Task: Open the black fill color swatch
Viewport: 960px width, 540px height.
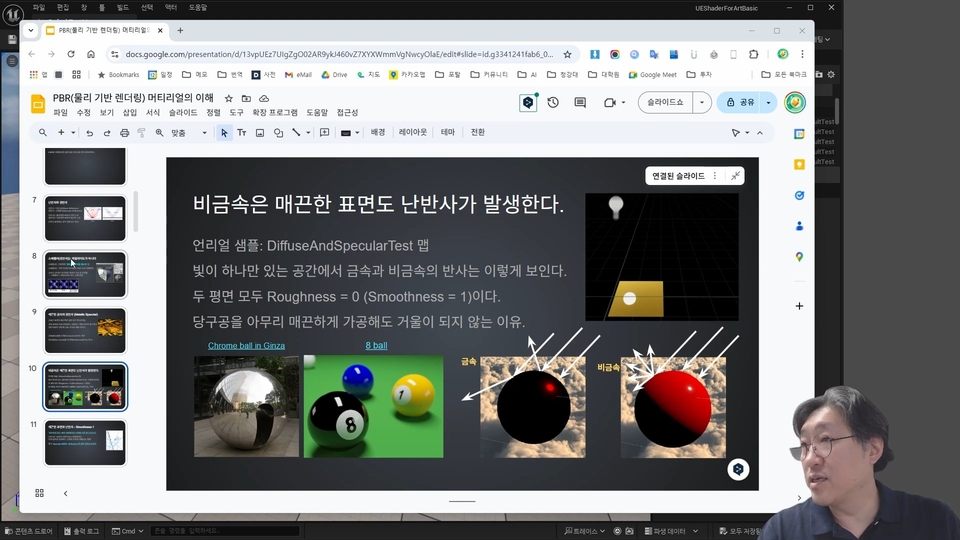Action: click(x=346, y=132)
